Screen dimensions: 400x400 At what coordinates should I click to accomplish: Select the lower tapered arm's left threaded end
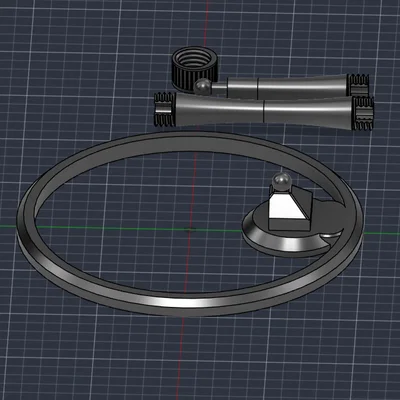pos(164,109)
